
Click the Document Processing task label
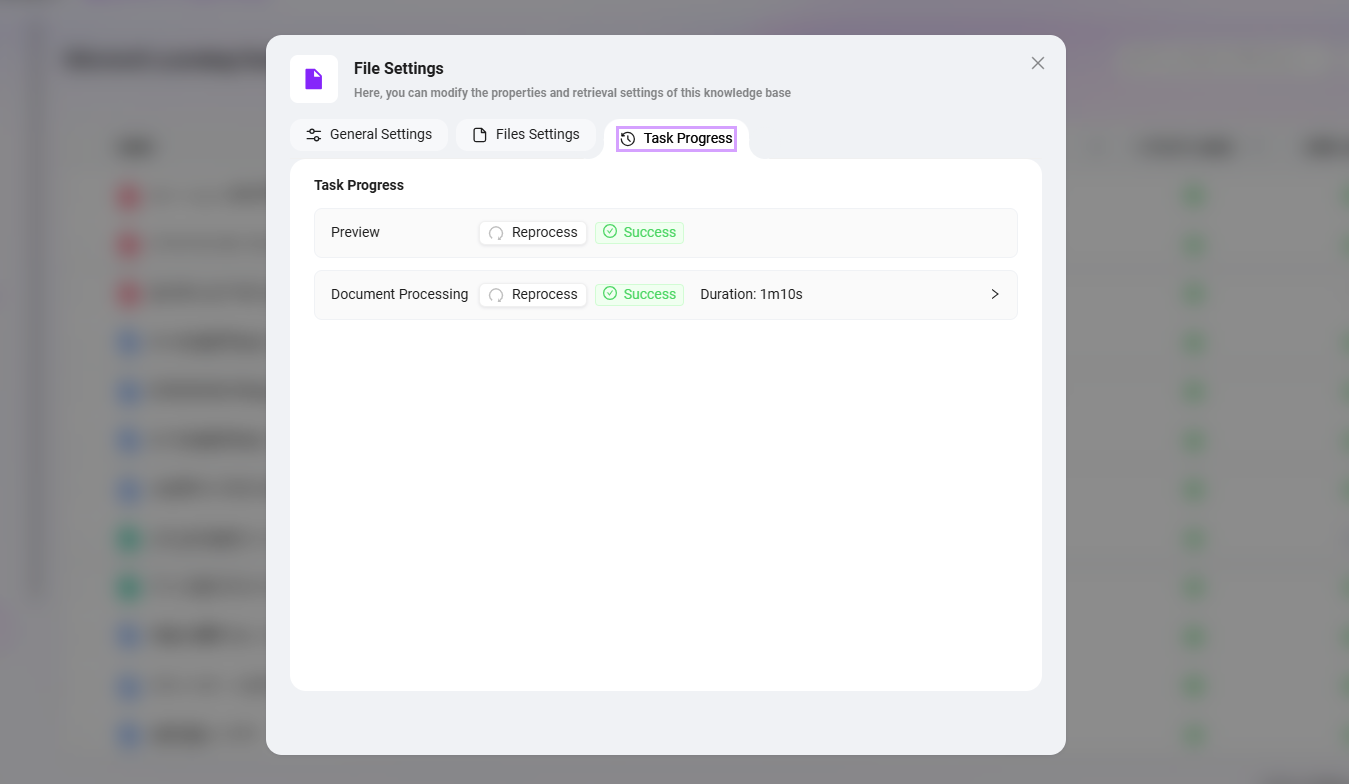point(399,294)
